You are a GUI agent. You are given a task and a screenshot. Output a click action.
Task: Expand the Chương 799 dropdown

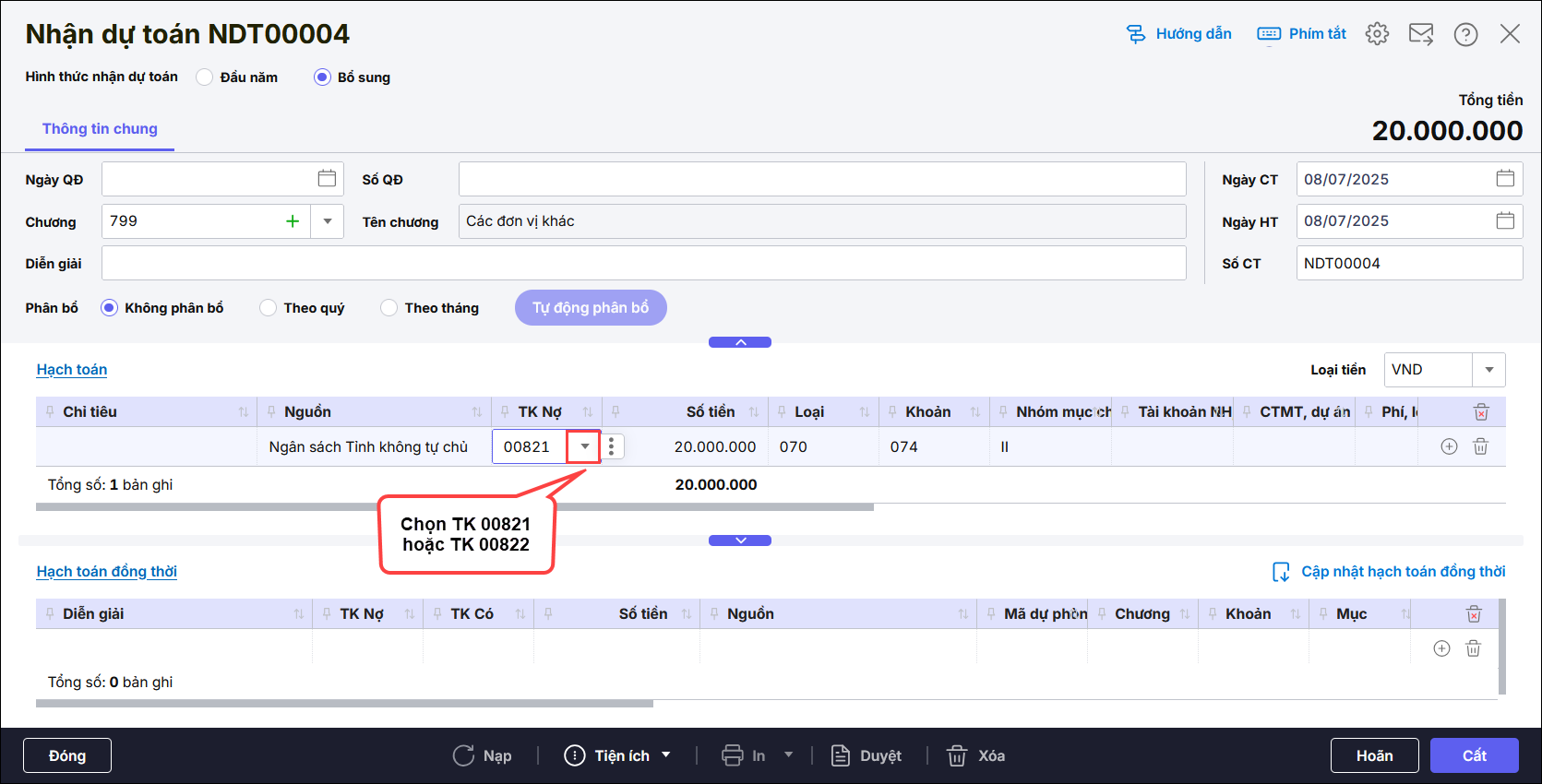click(328, 221)
